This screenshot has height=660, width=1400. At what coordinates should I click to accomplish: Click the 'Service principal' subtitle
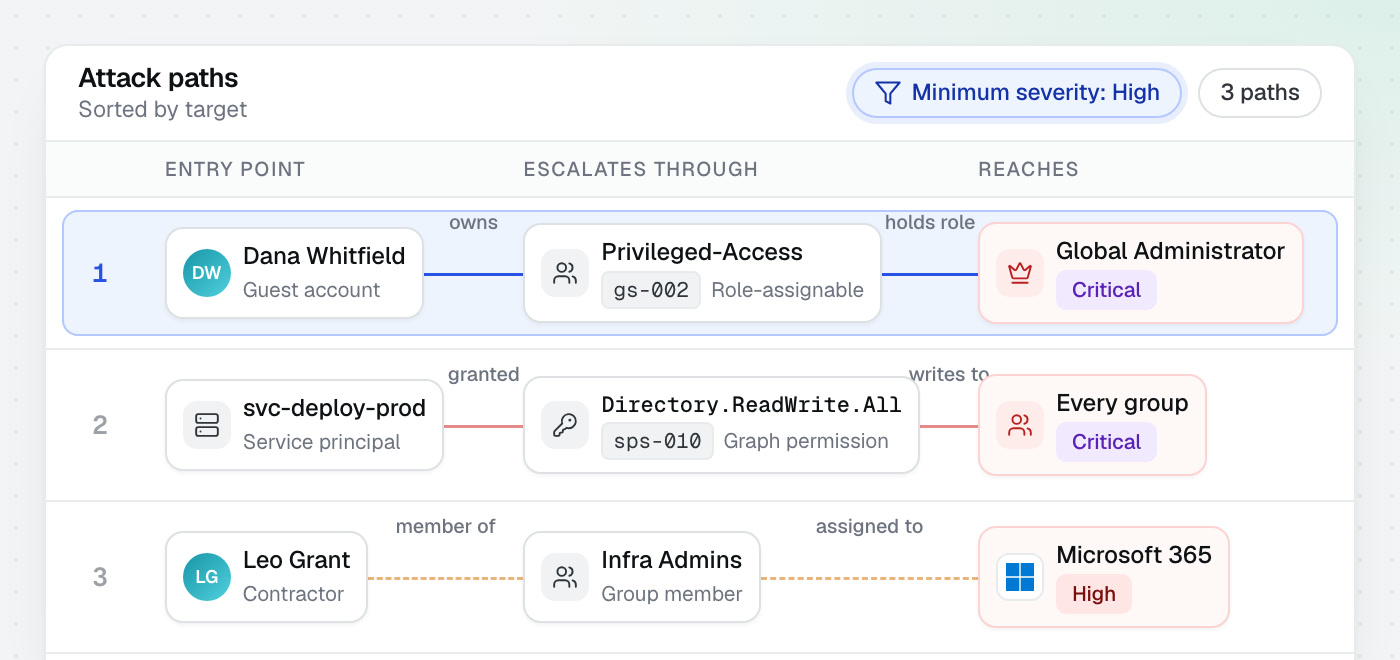(322, 442)
